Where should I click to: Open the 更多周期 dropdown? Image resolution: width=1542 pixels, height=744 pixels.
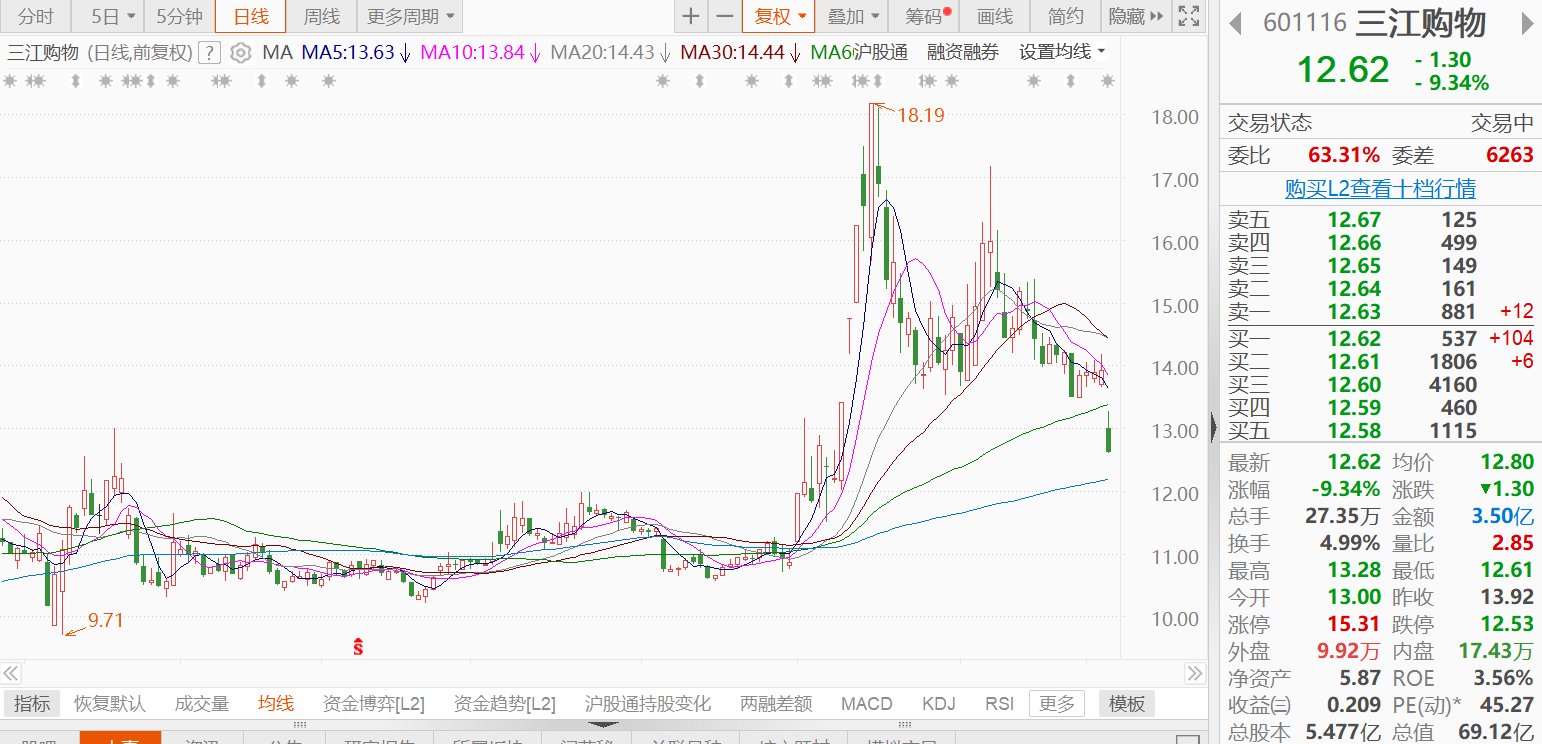click(x=409, y=16)
